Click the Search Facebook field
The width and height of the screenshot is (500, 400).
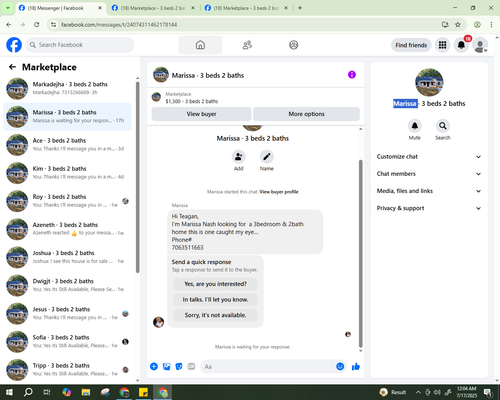click(80, 45)
